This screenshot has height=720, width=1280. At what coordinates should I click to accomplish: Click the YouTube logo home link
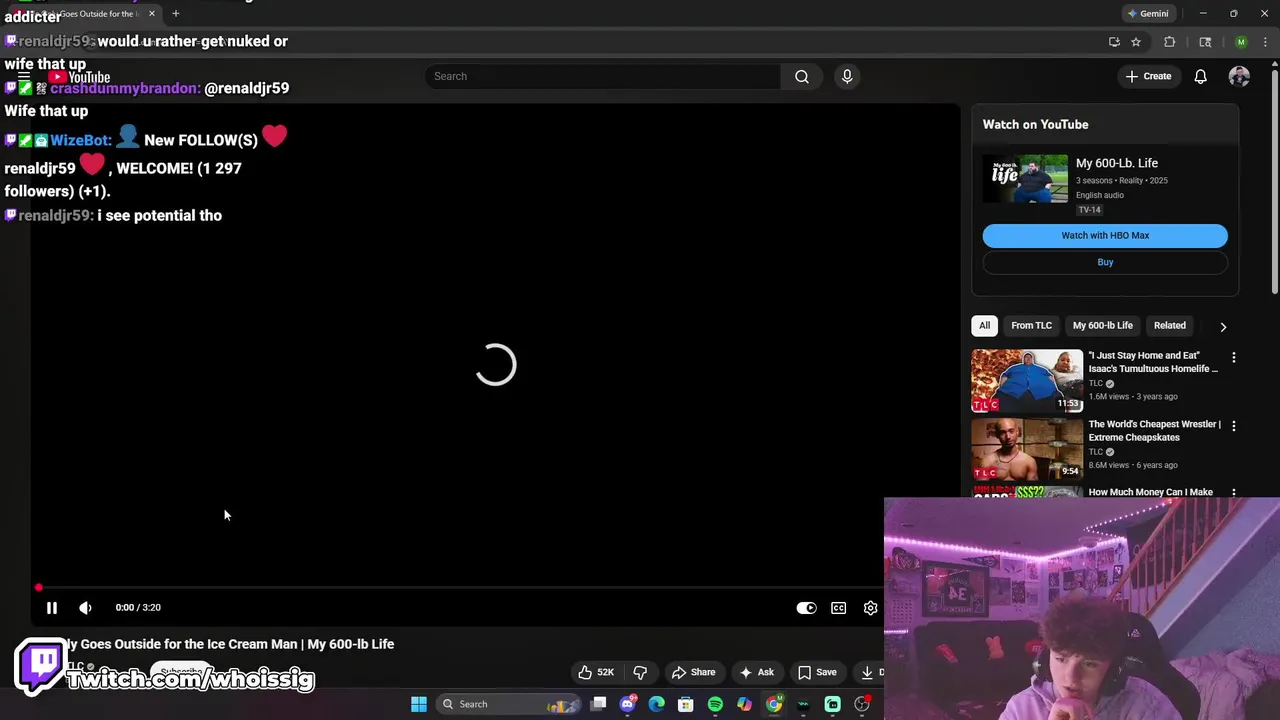(x=80, y=77)
